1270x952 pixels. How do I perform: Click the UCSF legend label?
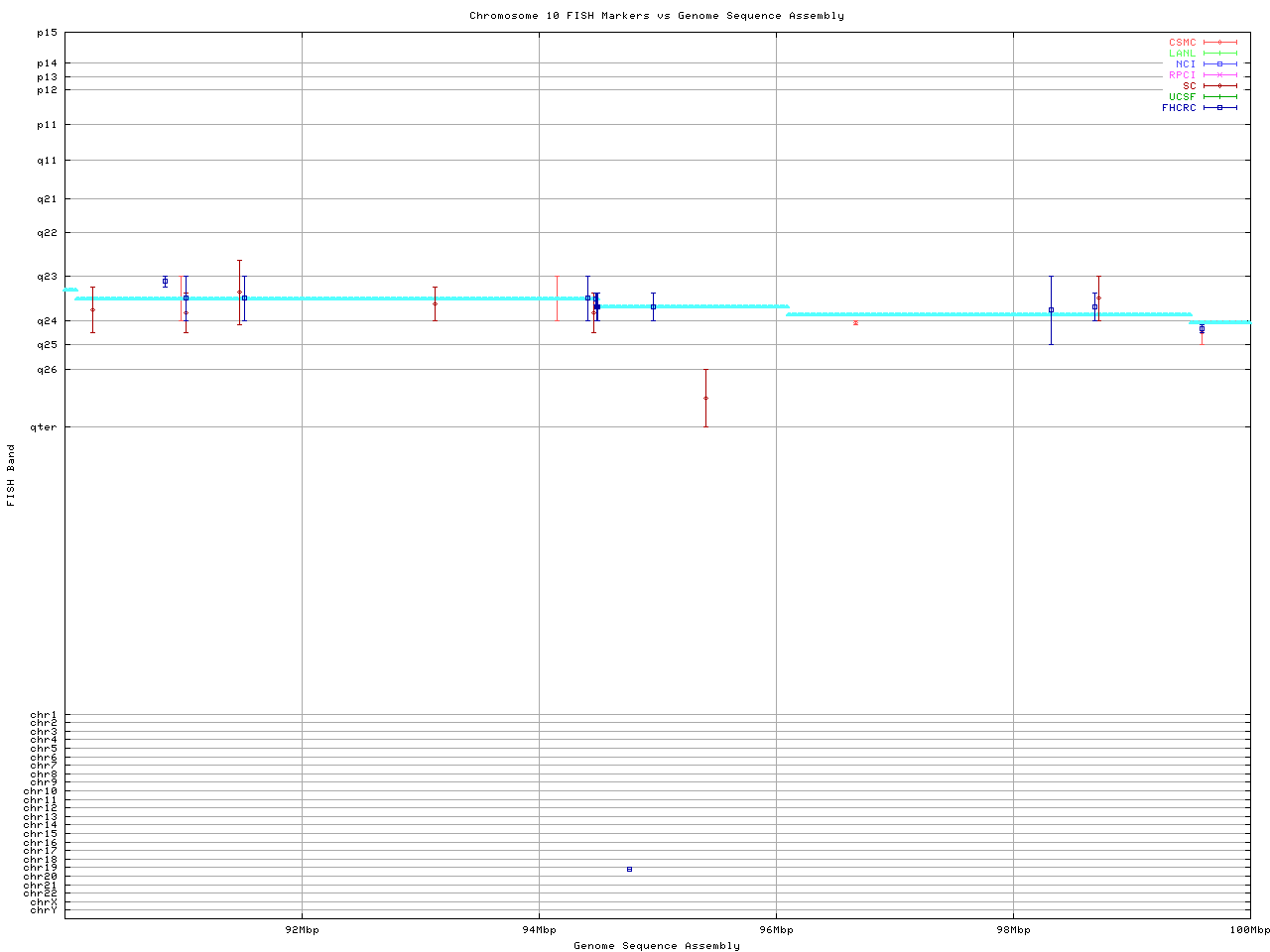[x=1182, y=96]
